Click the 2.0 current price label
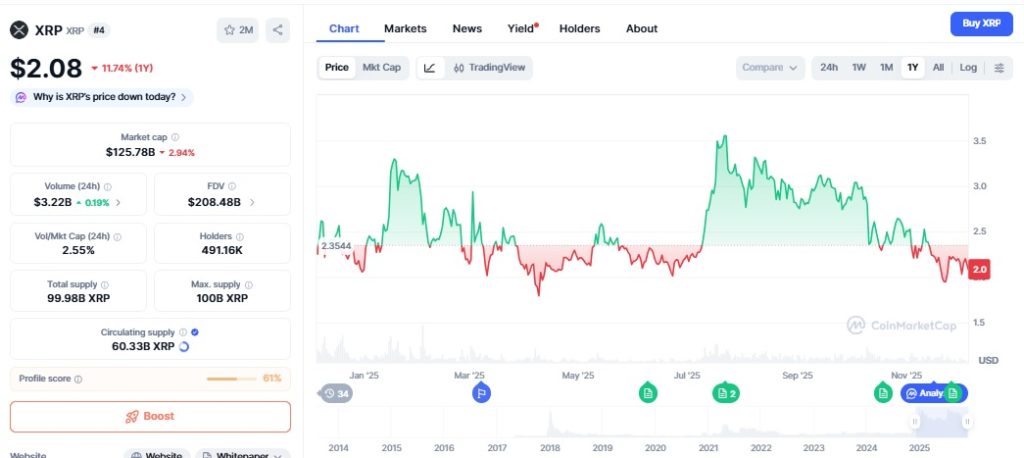Viewport: 1024px width, 458px height. [980, 269]
